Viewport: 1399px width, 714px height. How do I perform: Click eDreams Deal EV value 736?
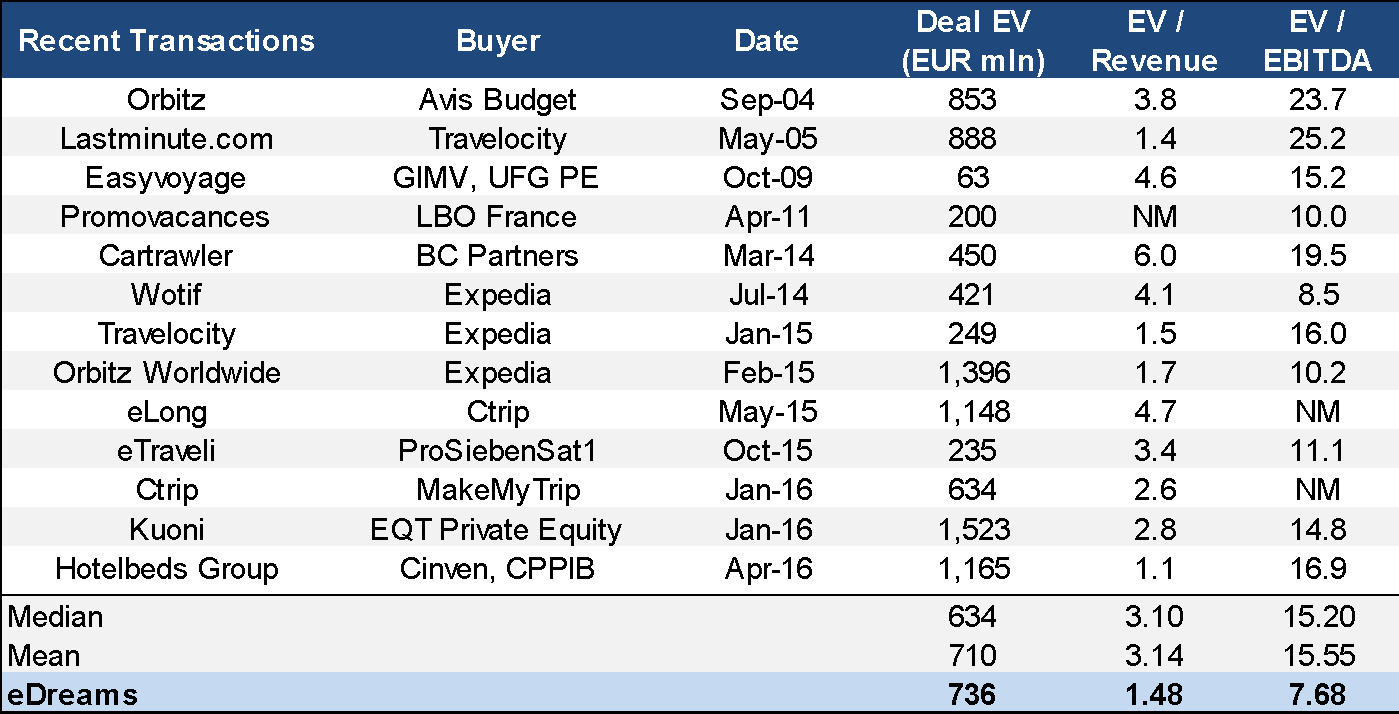[973, 694]
